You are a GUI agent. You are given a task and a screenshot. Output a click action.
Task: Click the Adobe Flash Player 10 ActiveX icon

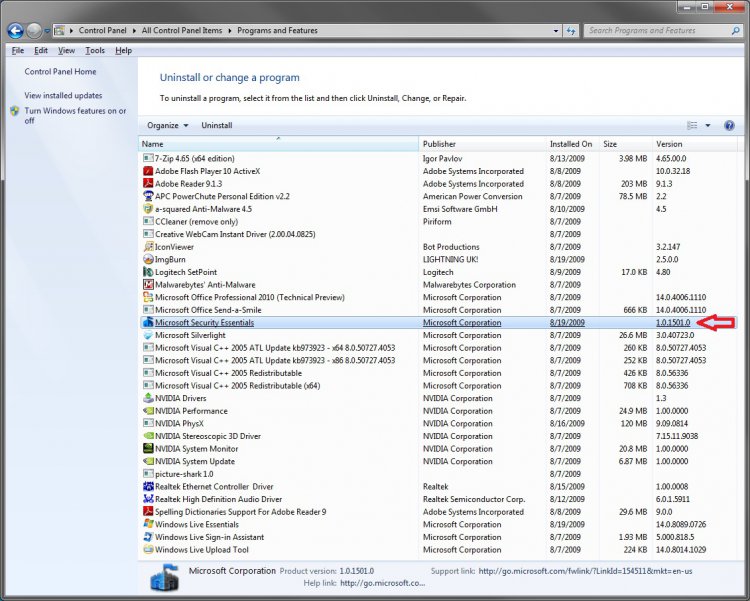(148, 171)
